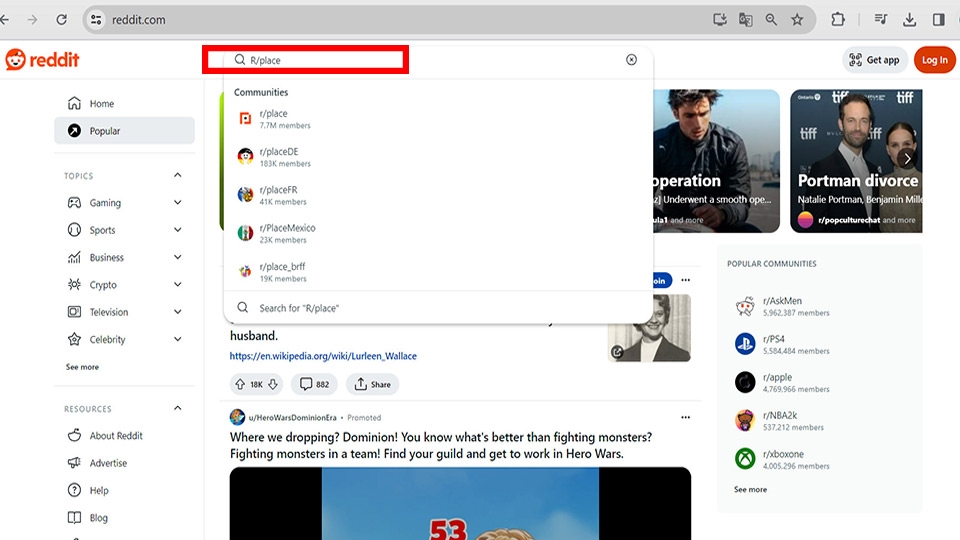Clear the search box with the X icon
Viewport: 960px width, 540px height.
(x=631, y=59)
